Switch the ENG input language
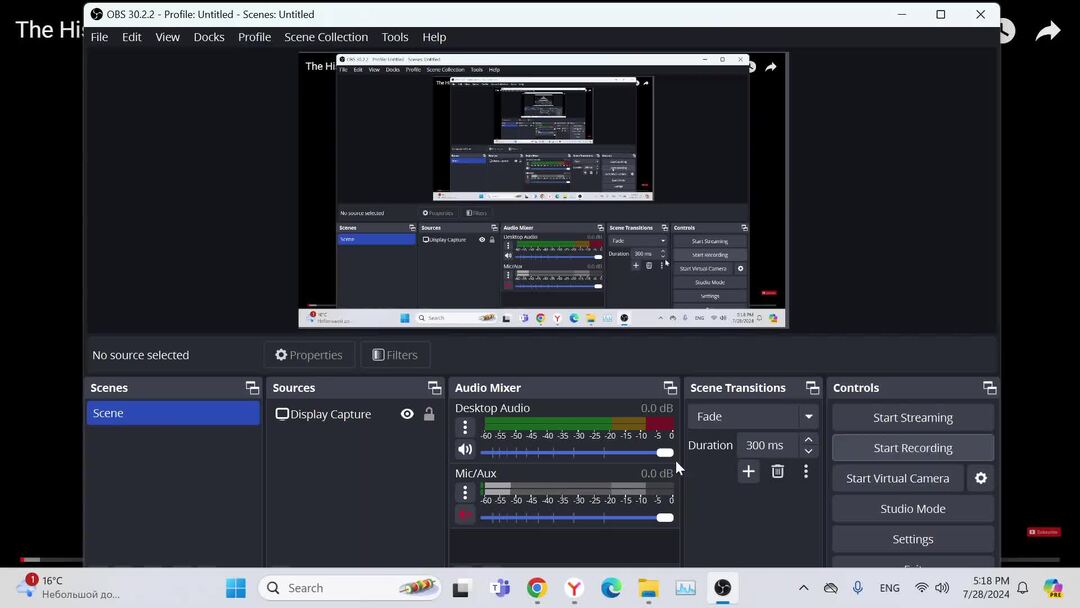 (889, 588)
